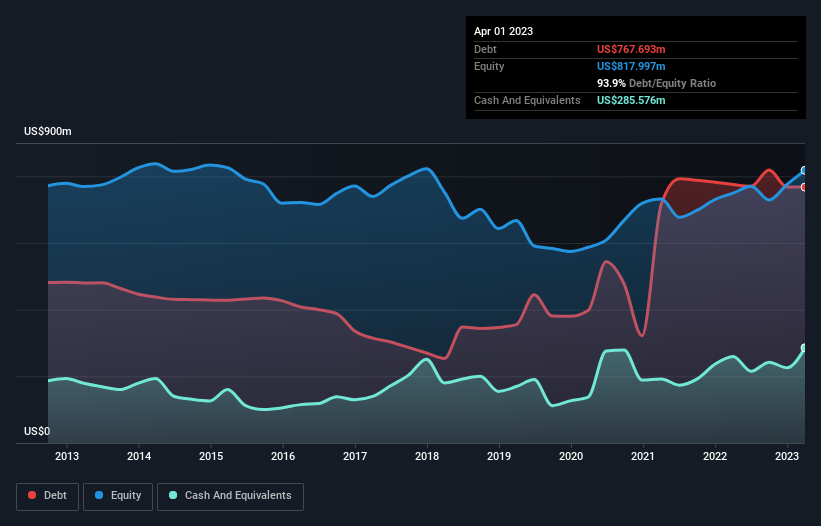Click the red Debt legend dot
The height and width of the screenshot is (526, 821).
point(32,495)
